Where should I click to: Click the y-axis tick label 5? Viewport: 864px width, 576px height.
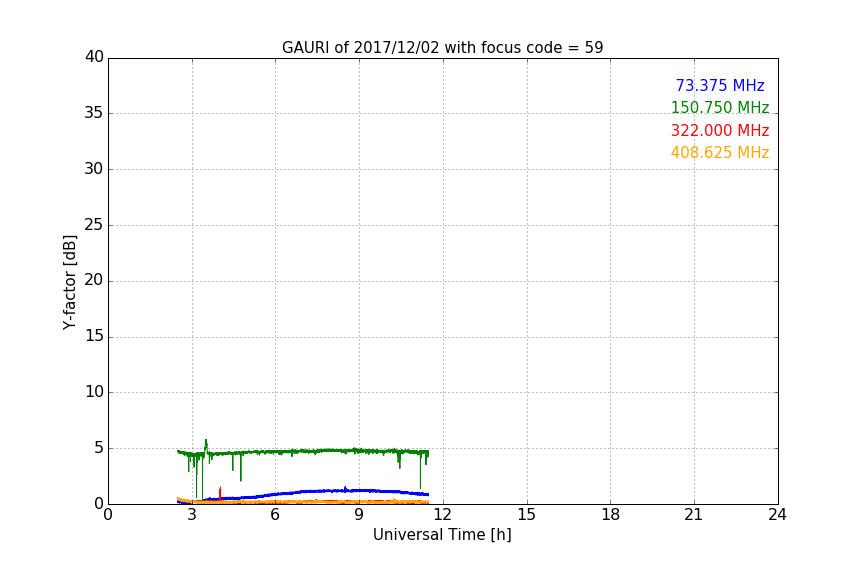pos(99,448)
